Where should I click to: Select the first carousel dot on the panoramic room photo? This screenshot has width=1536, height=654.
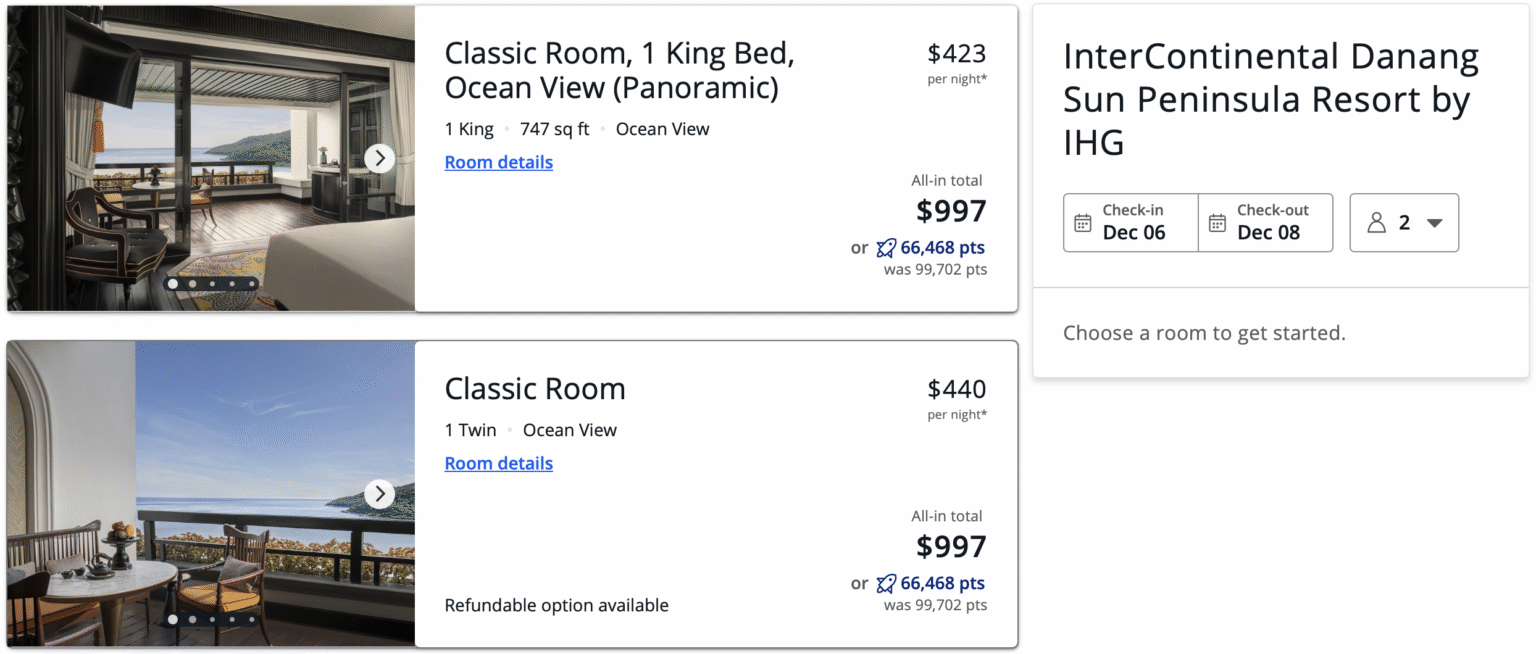click(x=173, y=283)
